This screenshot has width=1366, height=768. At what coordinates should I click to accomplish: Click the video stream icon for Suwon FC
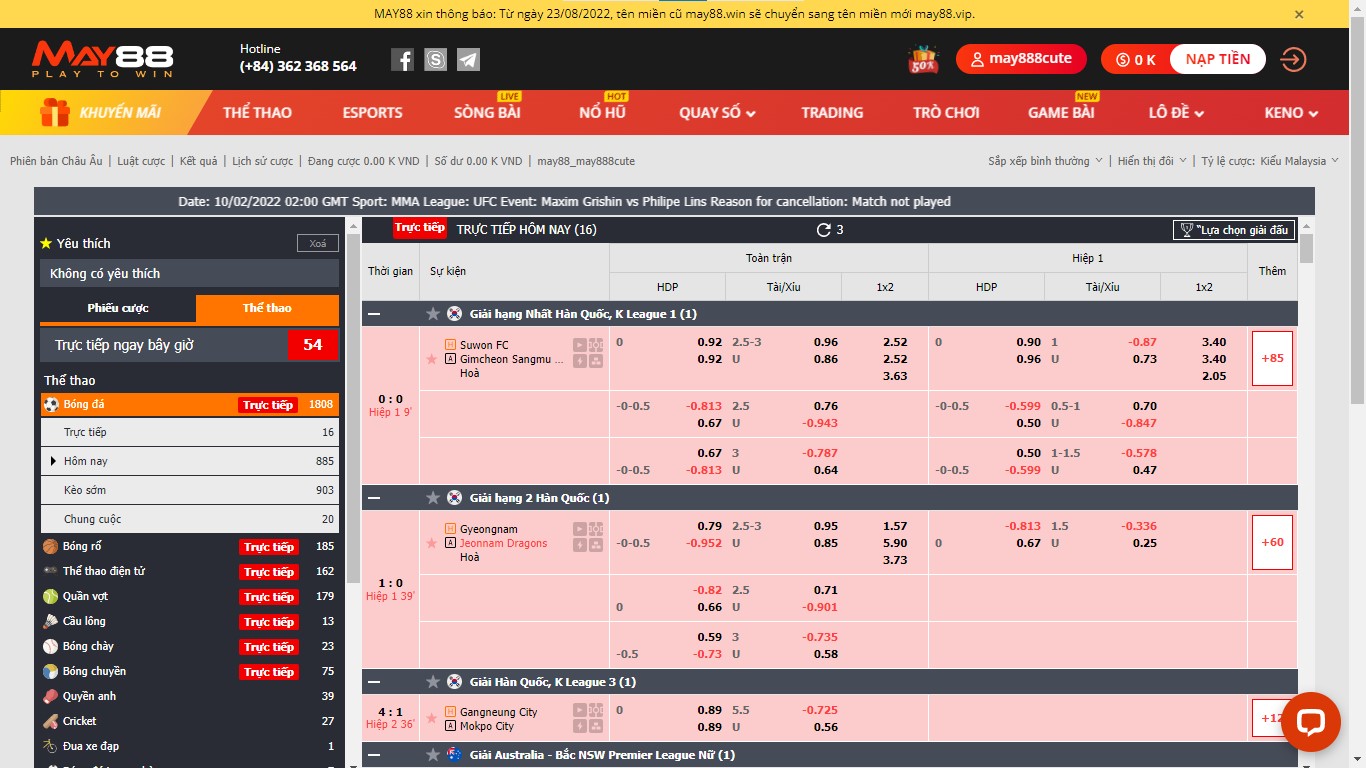580,345
